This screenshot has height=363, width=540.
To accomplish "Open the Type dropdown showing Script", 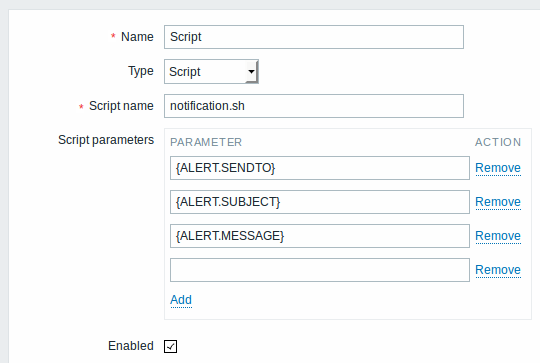I will 211,71.
